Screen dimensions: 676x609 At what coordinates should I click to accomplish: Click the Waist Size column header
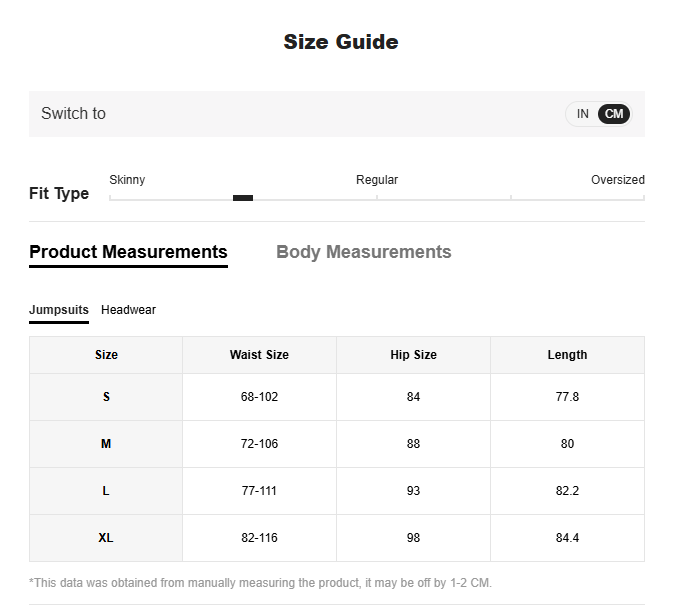[x=259, y=355]
